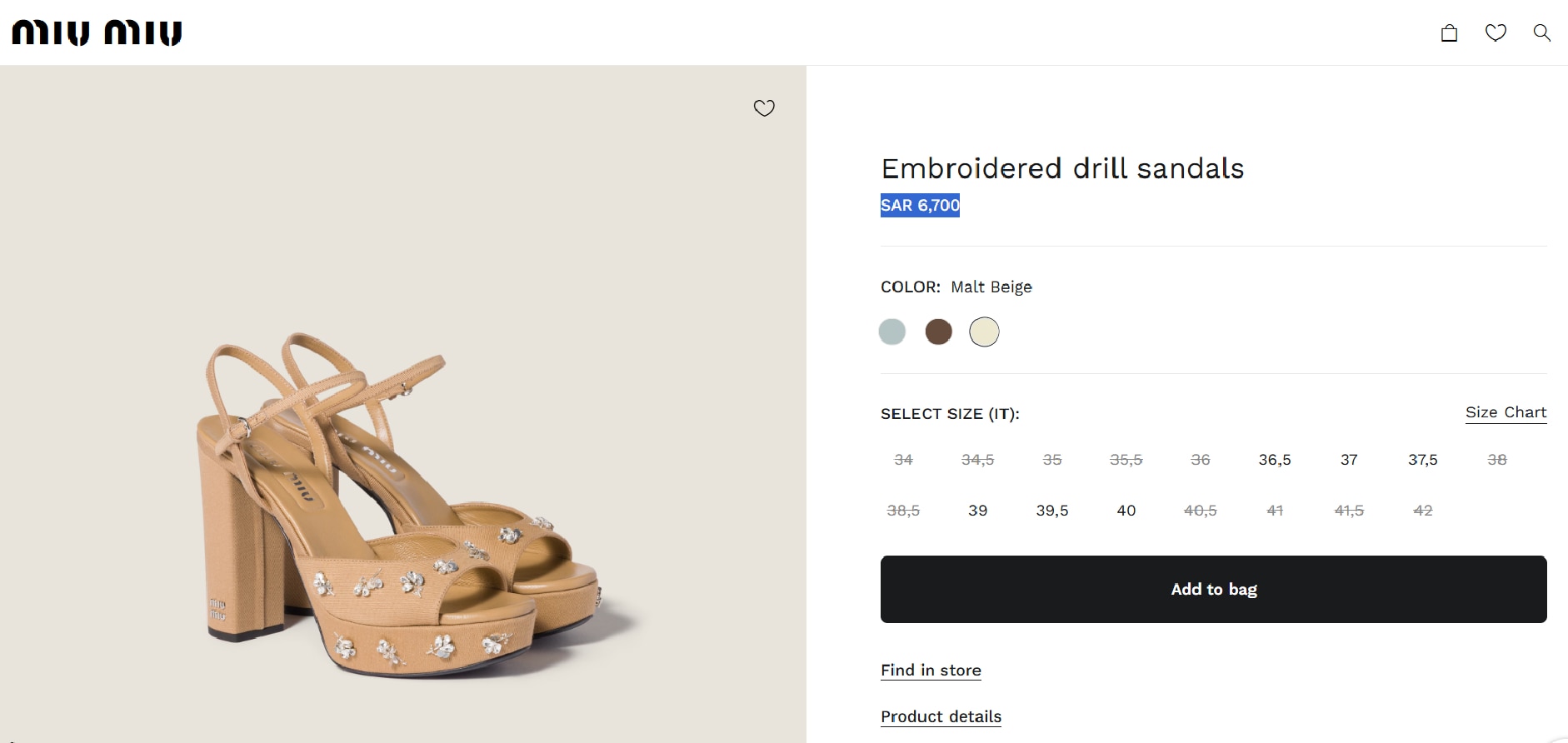
Task: Open wishlist heart icon in header
Action: pyautogui.click(x=1496, y=32)
